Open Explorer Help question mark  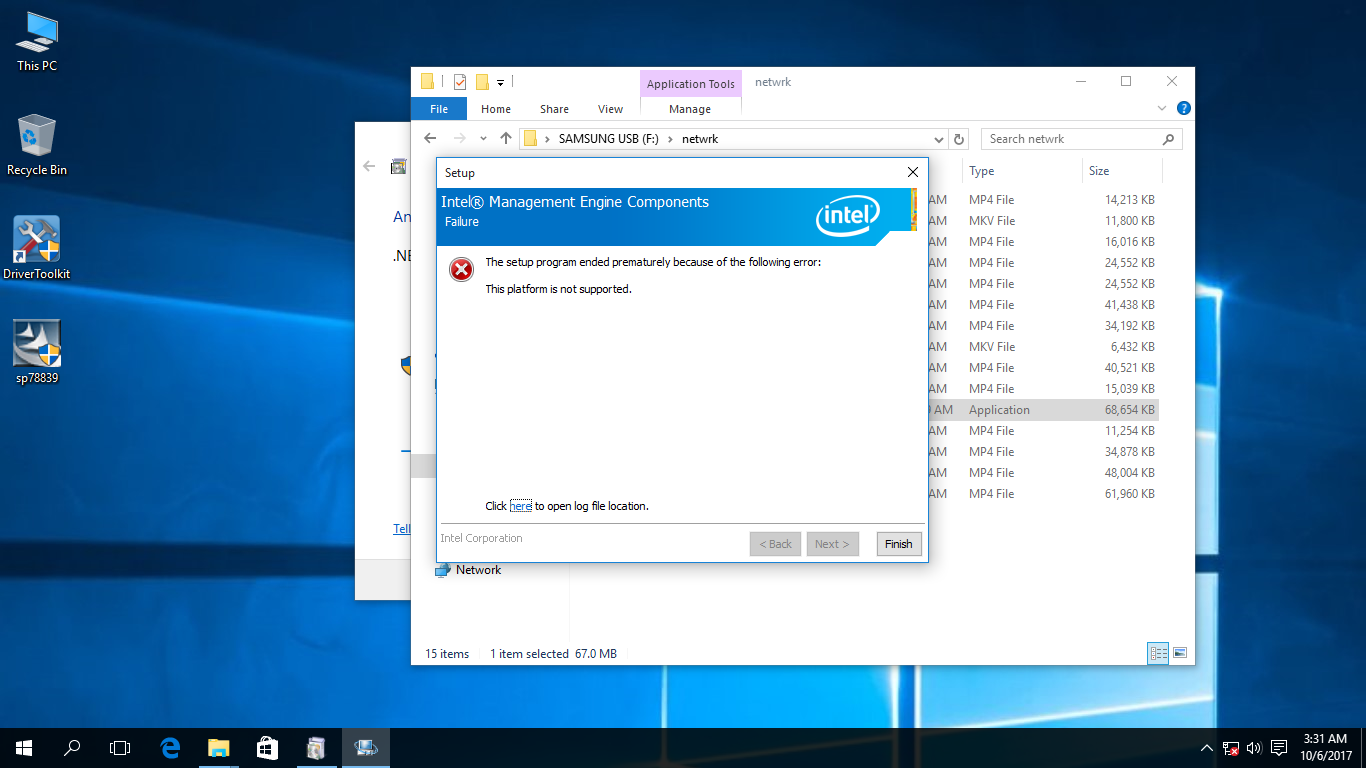click(x=1184, y=108)
